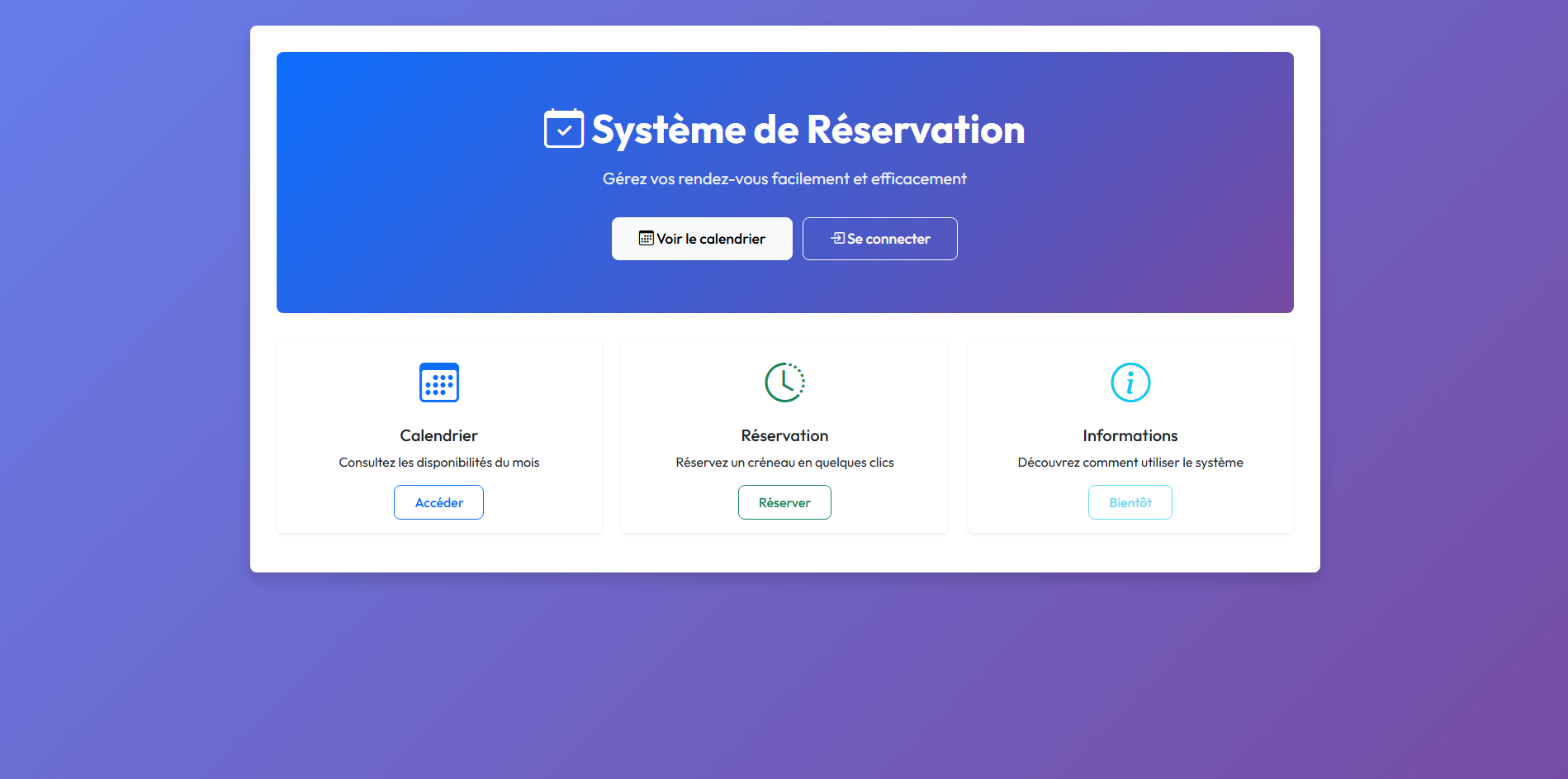Click the Bientôt button

pos(1130,502)
